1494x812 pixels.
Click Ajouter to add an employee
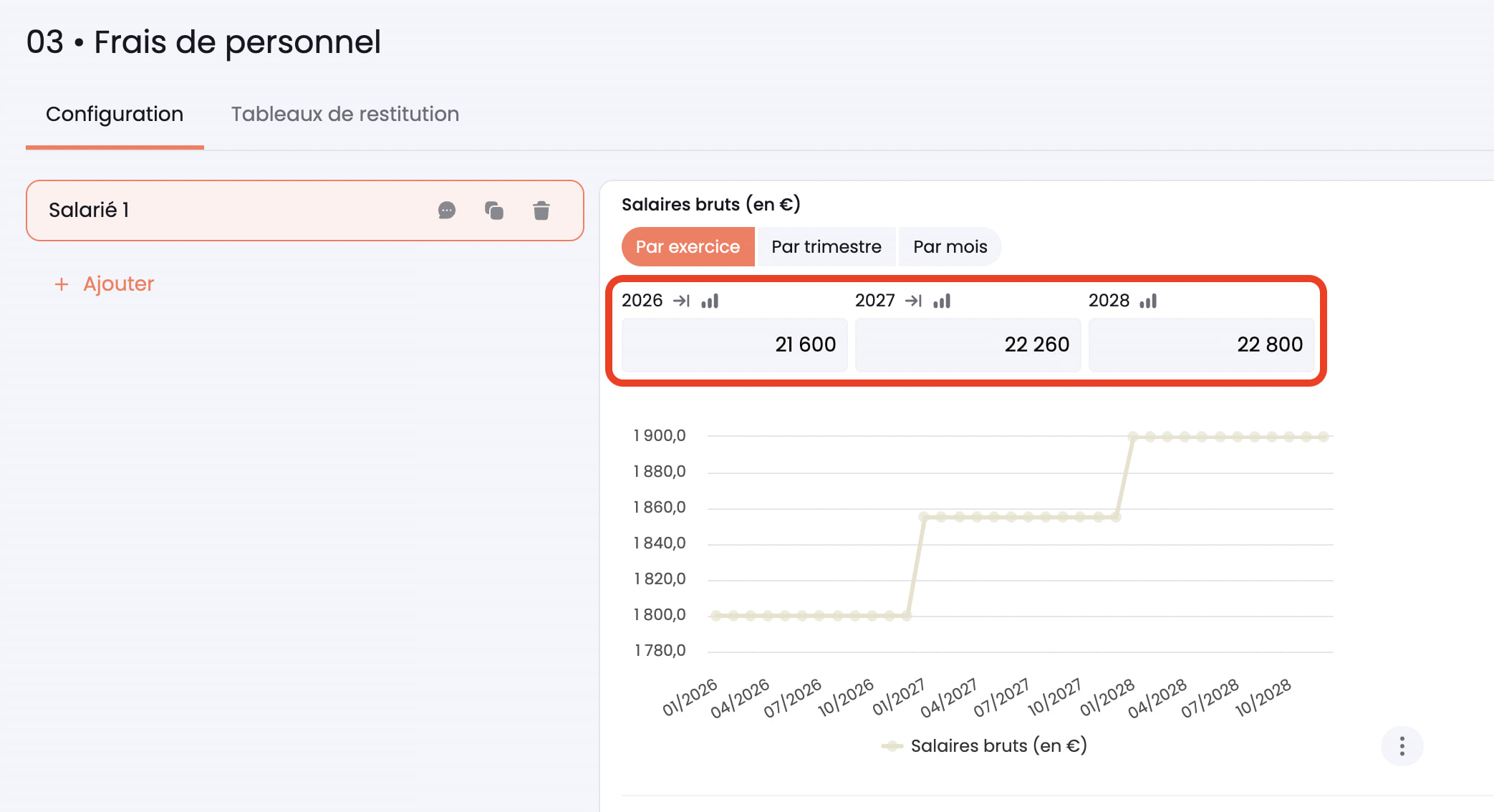click(118, 284)
